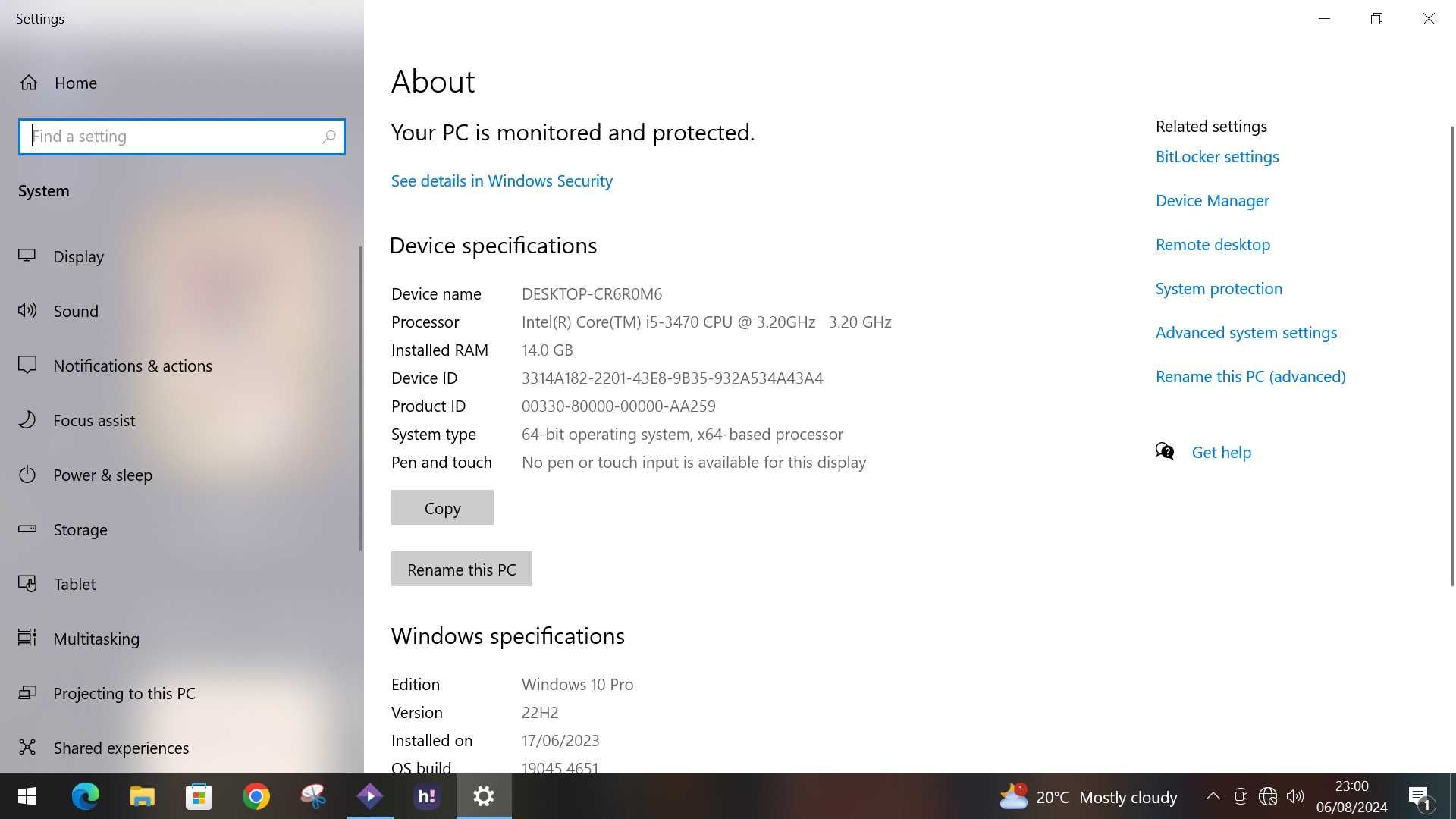The image size is (1456, 819).
Task: Click the Get help link
Action: pyautogui.click(x=1222, y=452)
